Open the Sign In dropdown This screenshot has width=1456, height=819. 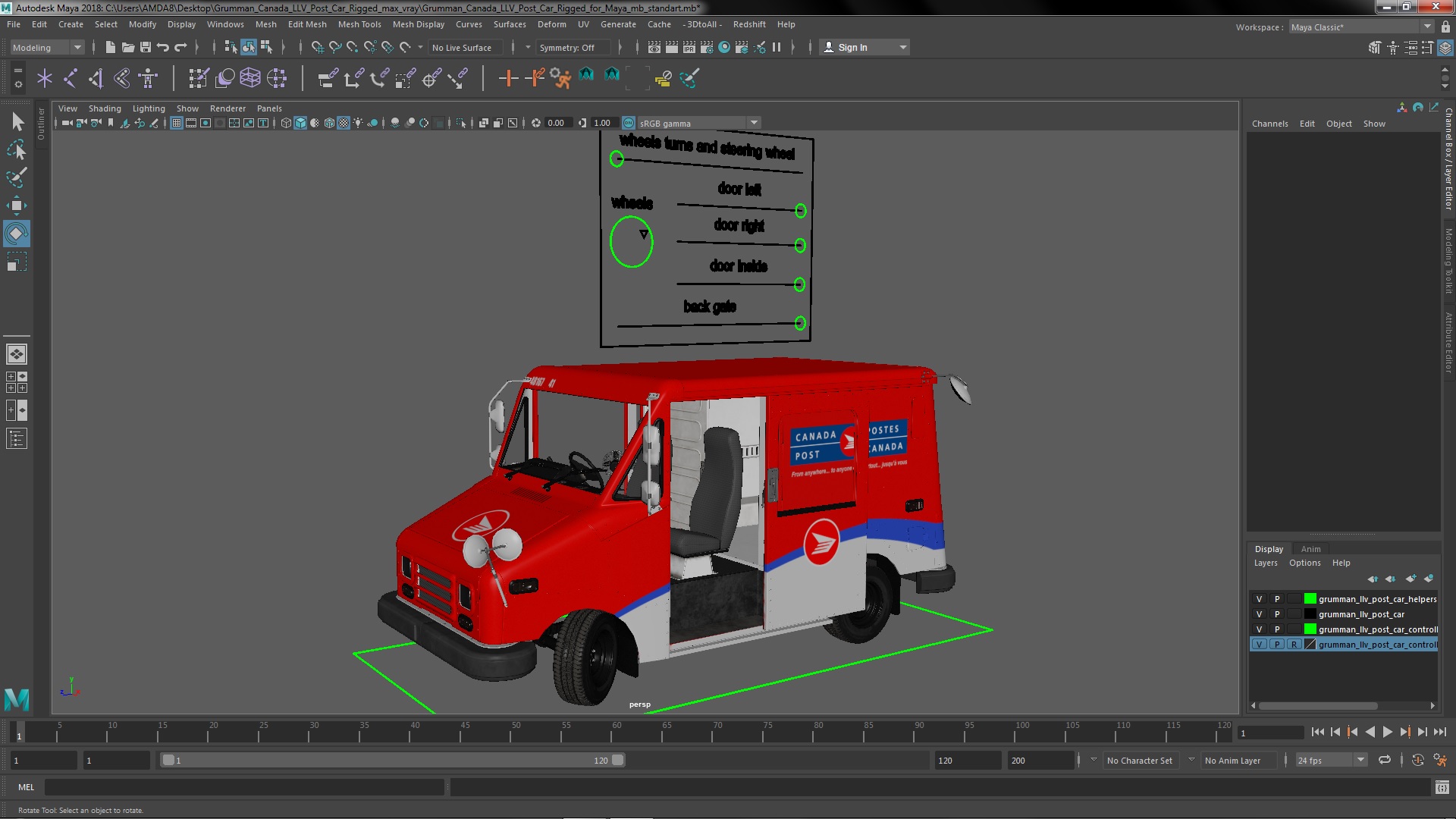(865, 47)
